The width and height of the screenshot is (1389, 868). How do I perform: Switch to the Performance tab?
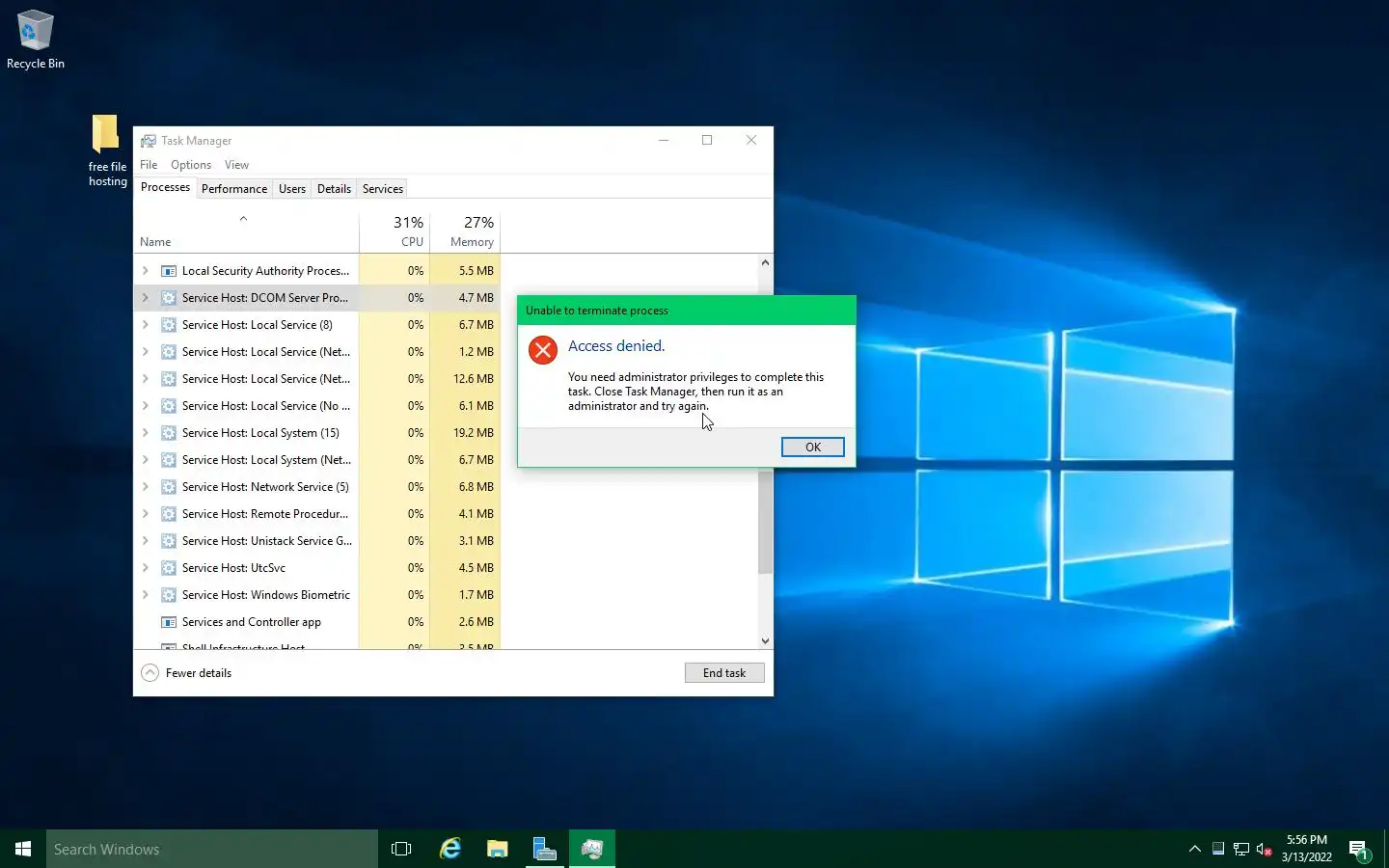[234, 189]
